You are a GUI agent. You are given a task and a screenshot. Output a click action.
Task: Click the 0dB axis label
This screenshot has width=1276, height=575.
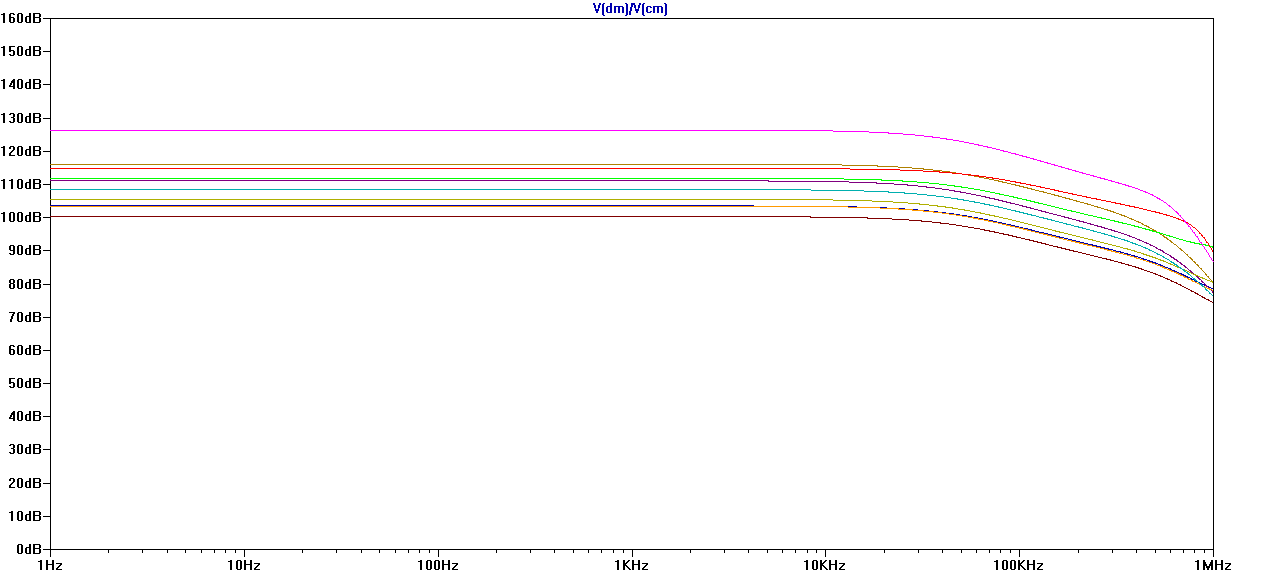click(x=28, y=549)
